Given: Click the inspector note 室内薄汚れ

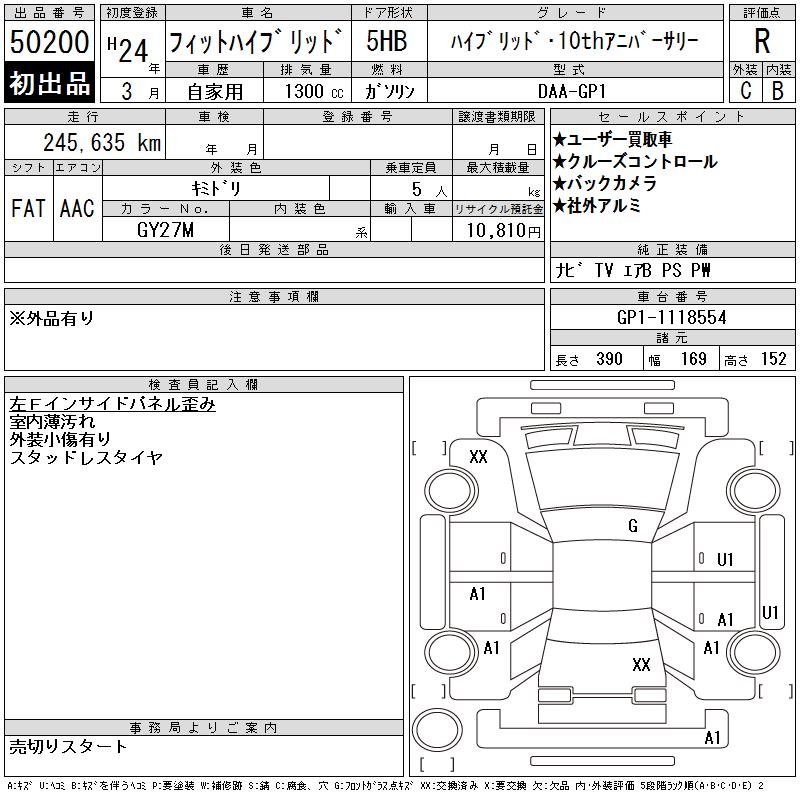Looking at the screenshot, I should click(x=53, y=422).
